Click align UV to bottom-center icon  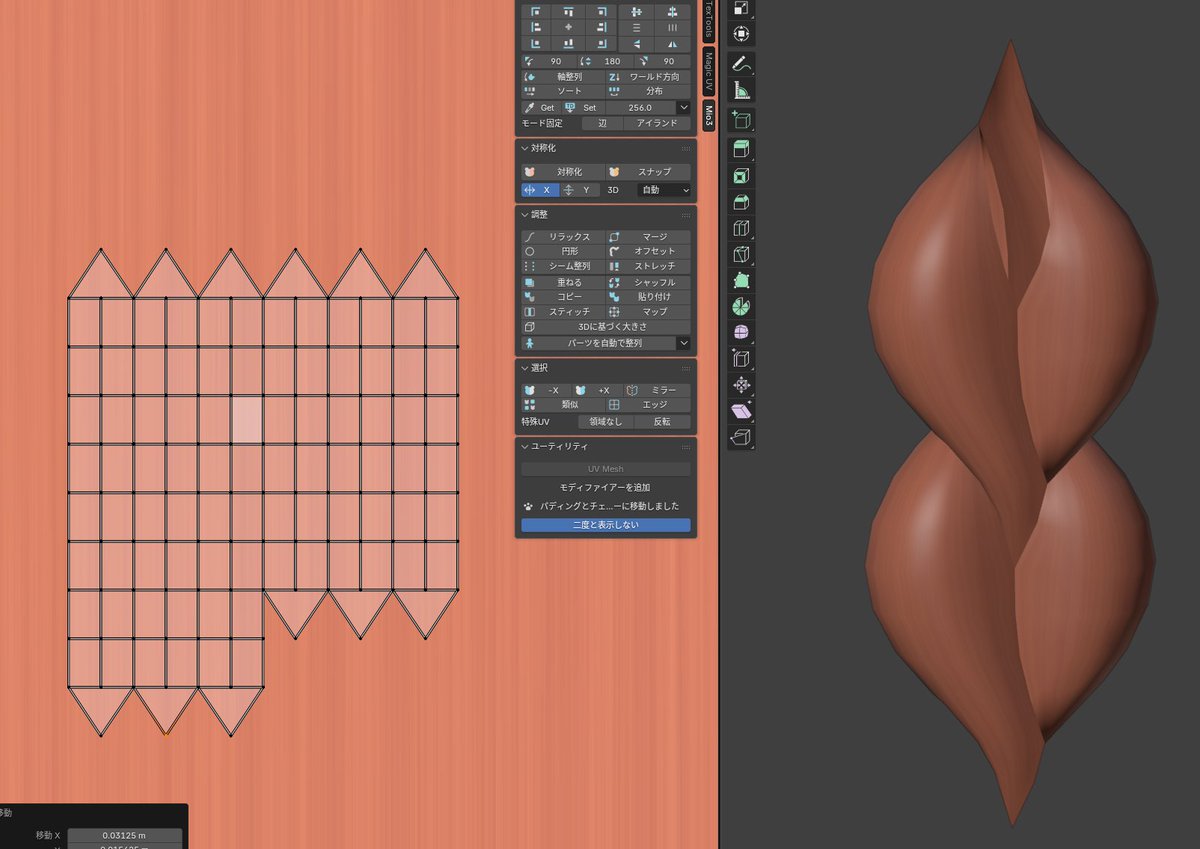pos(568,43)
